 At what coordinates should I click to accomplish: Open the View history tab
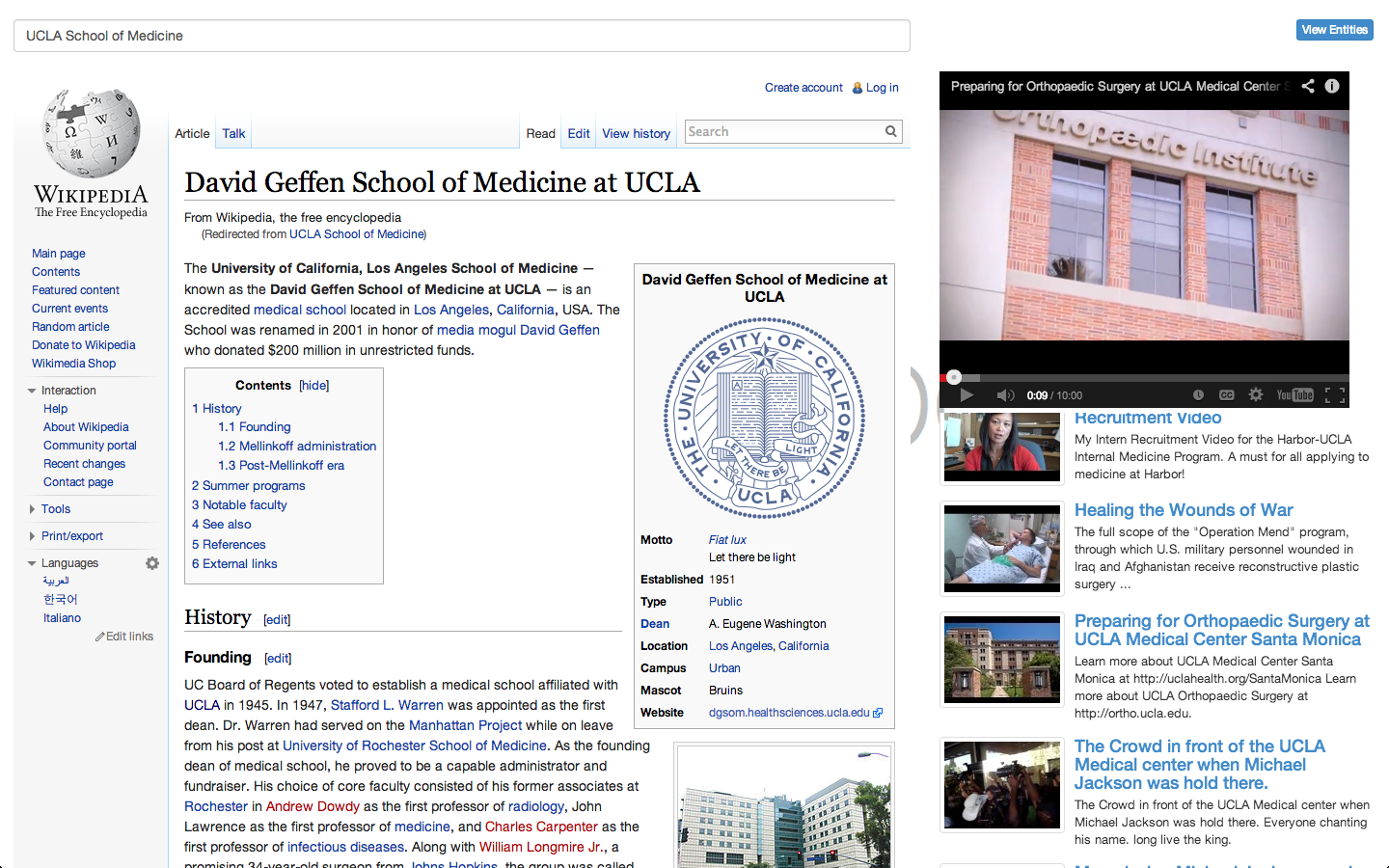(x=637, y=134)
